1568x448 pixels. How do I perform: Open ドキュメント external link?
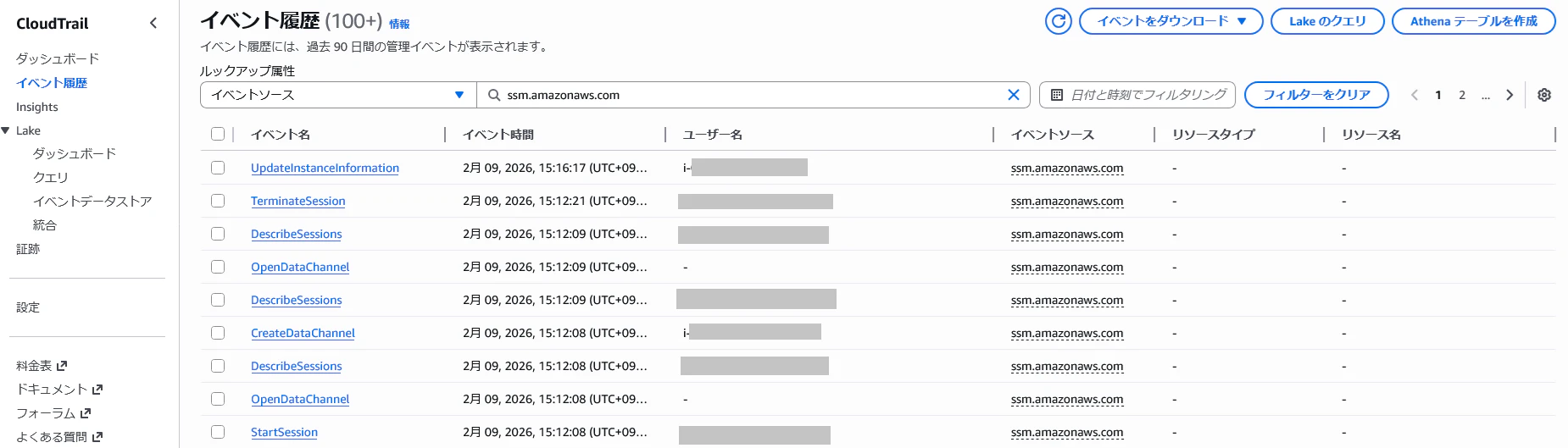59,390
